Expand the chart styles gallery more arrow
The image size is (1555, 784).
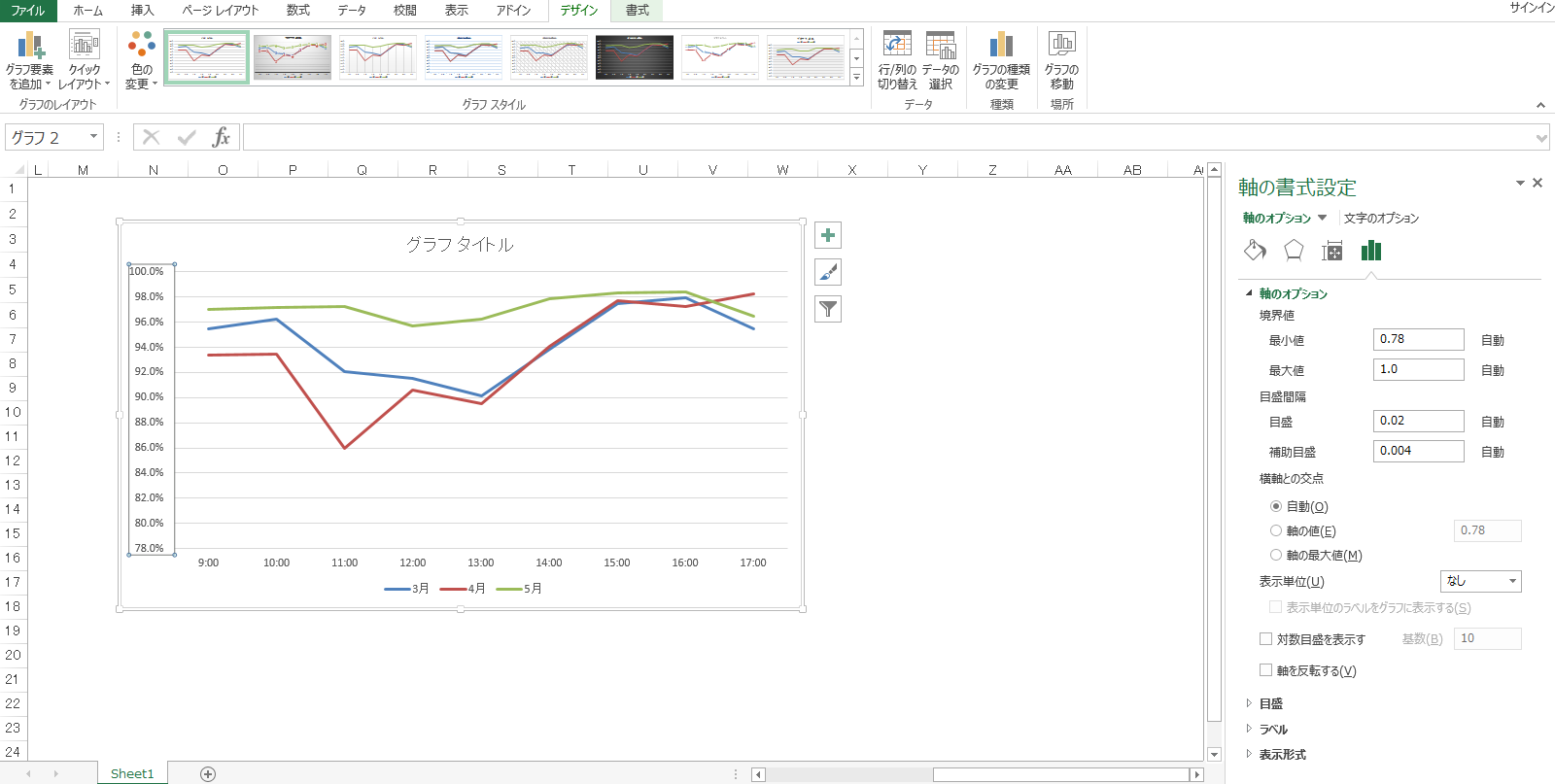pyautogui.click(x=856, y=78)
